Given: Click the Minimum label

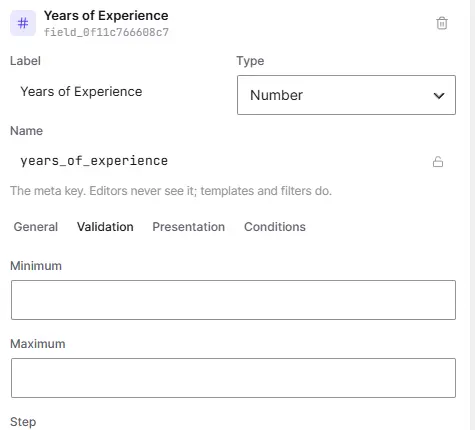Looking at the screenshot, I should click(x=36, y=266).
